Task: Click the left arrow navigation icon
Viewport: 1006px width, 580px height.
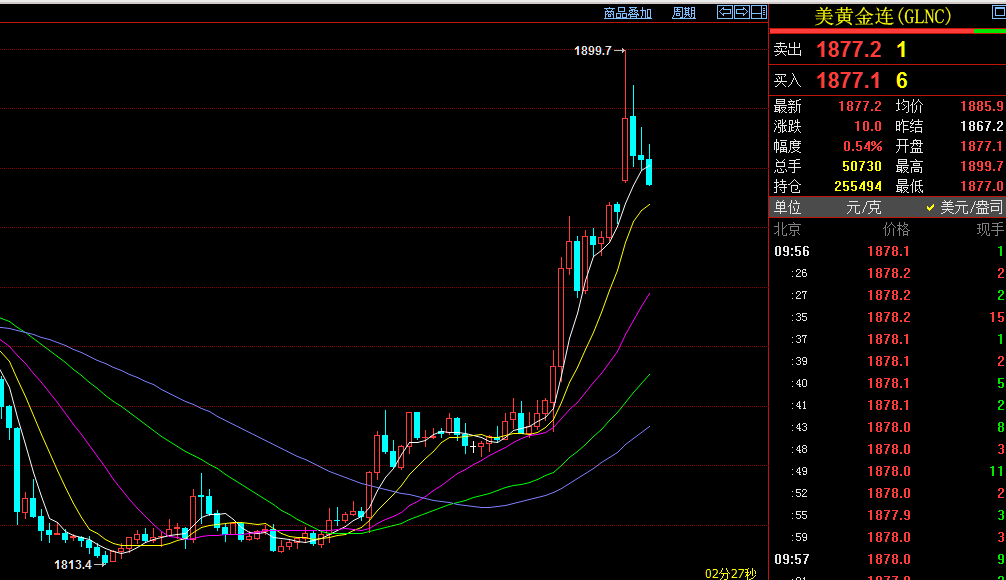Action: click(726, 12)
